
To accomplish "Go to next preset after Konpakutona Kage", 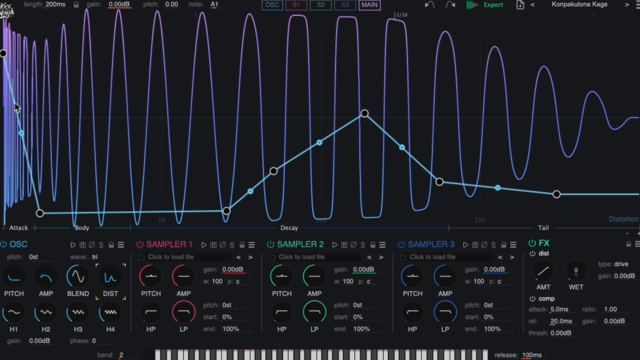I will 627,5.
